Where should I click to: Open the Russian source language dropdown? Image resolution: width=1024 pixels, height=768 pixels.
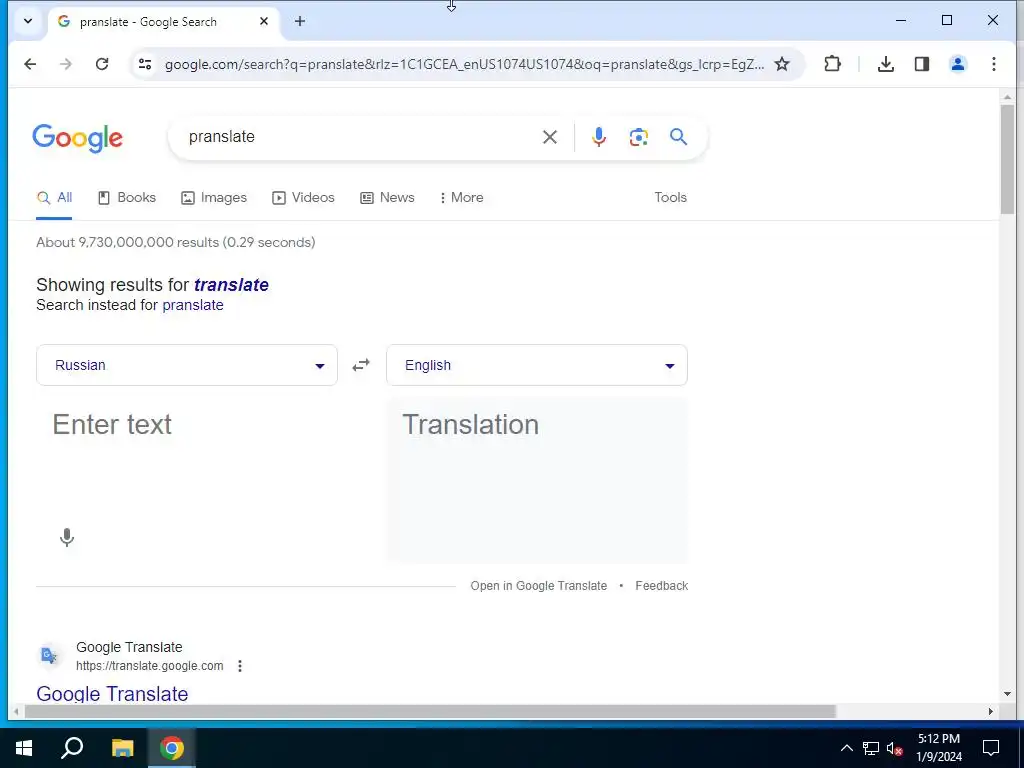pyautogui.click(x=187, y=365)
